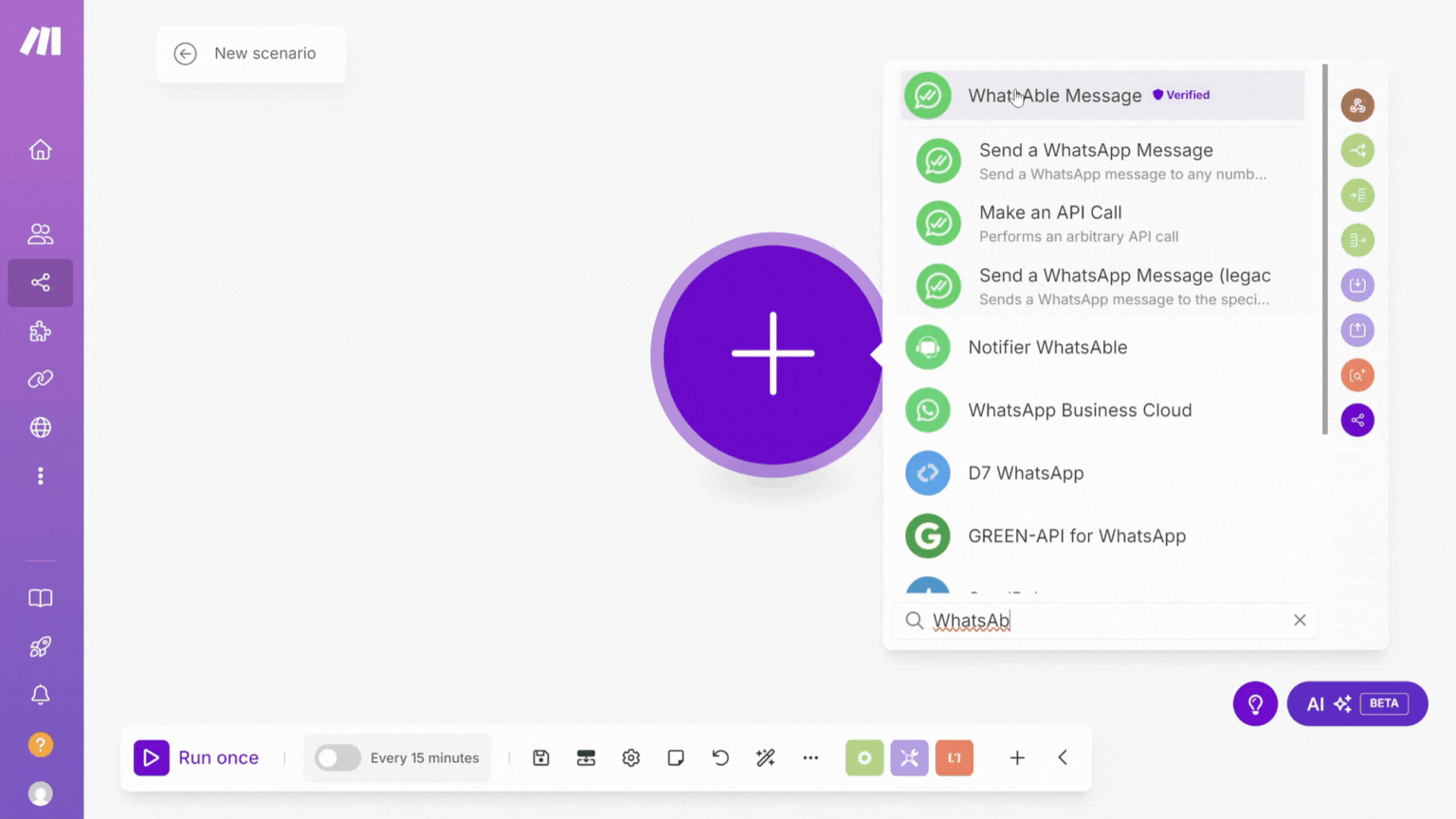Open the AI BETA assistant button

pos(1357,704)
